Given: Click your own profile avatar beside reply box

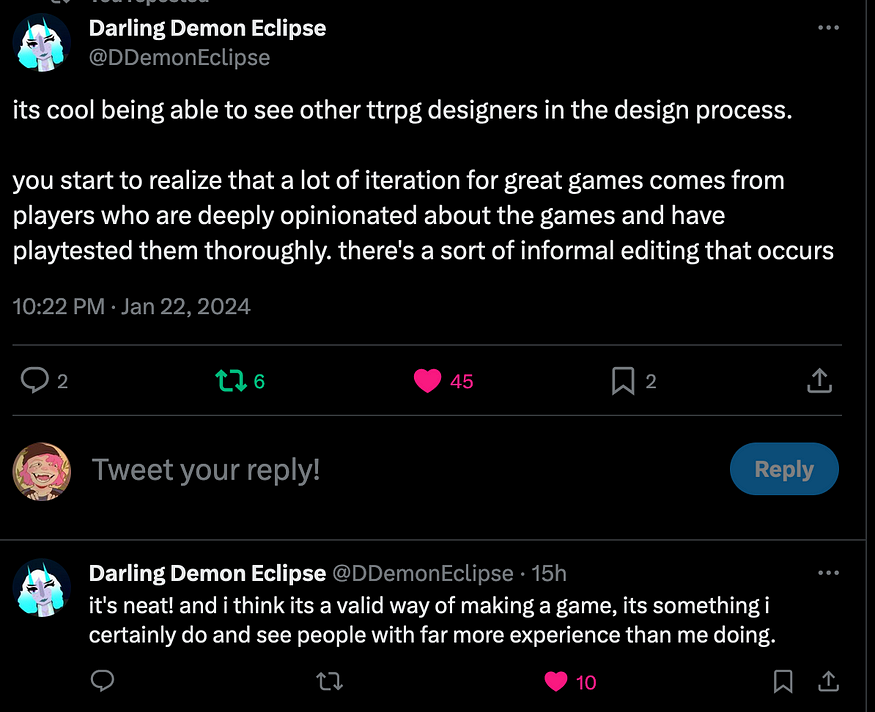Looking at the screenshot, I should tap(42, 472).
